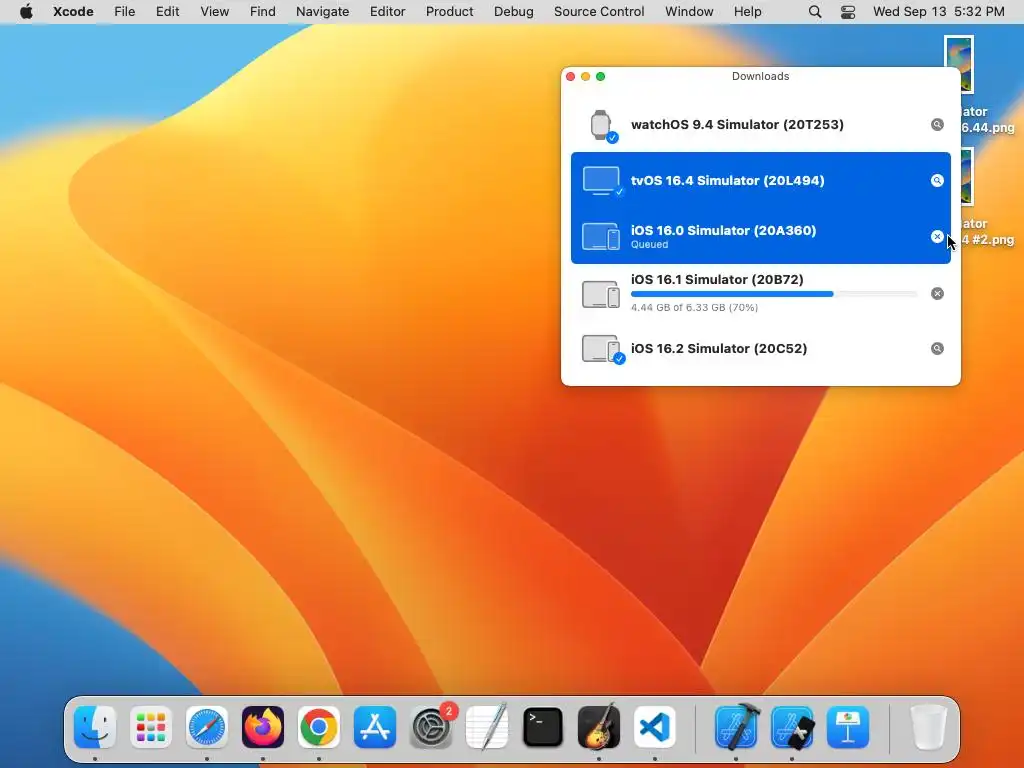Select the iOS 16.1 Simulator (20B72) text
This screenshot has width=1024, height=768.
[717, 280]
